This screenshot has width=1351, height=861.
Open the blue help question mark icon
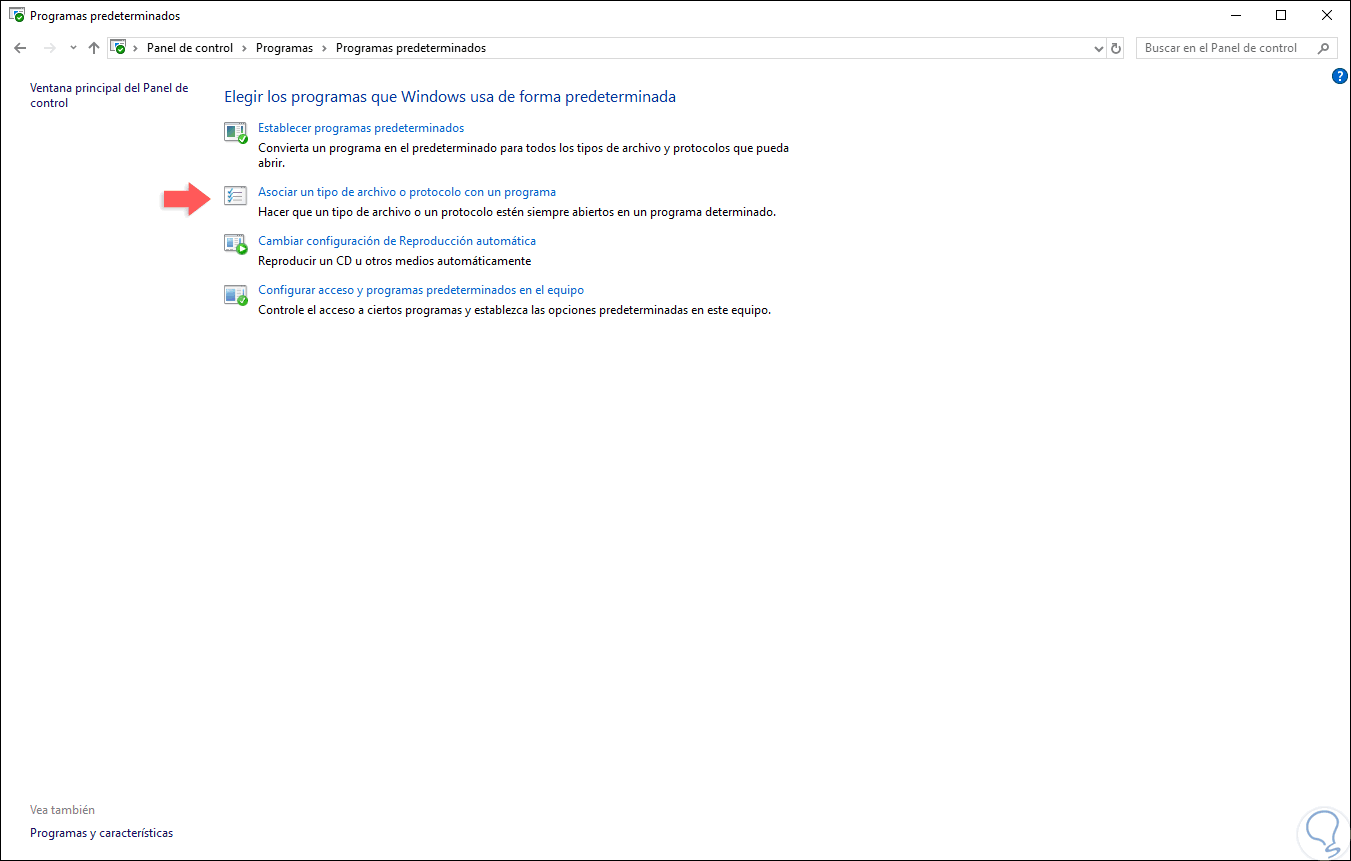pos(1340,76)
